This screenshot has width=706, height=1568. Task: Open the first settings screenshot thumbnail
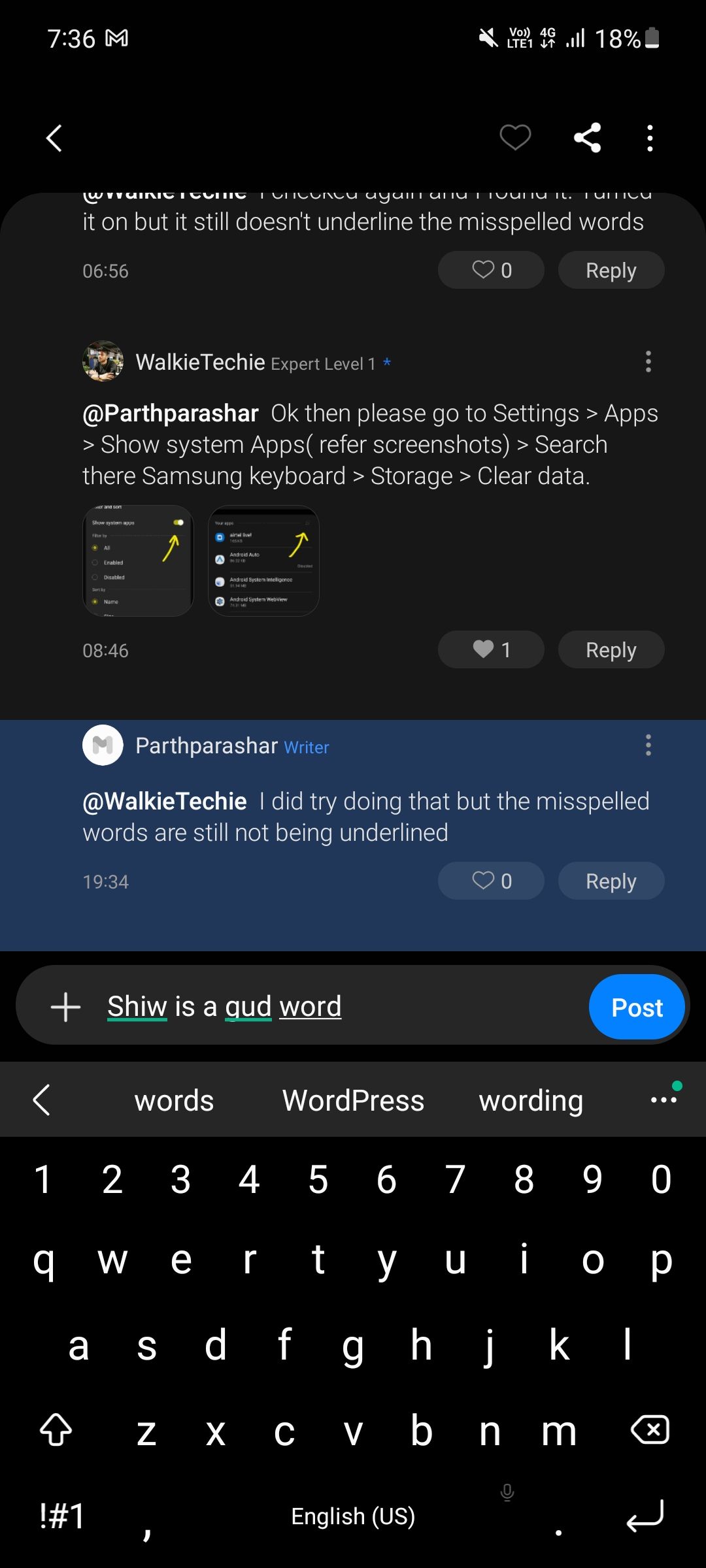point(138,561)
